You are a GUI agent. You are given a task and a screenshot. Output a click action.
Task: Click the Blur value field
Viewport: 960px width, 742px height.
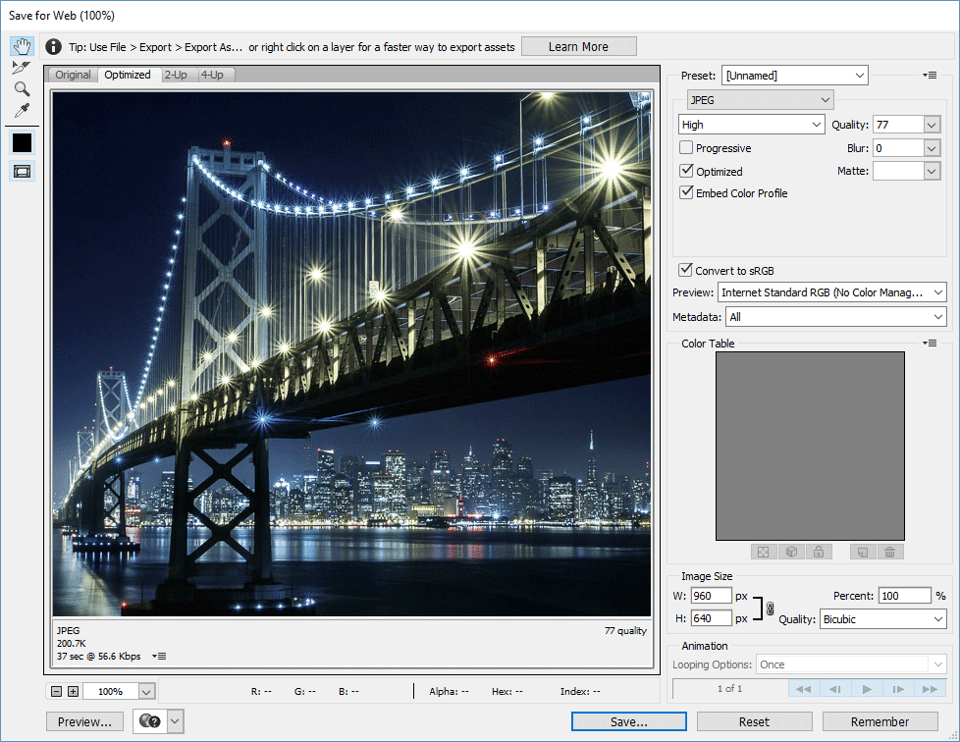[898, 148]
